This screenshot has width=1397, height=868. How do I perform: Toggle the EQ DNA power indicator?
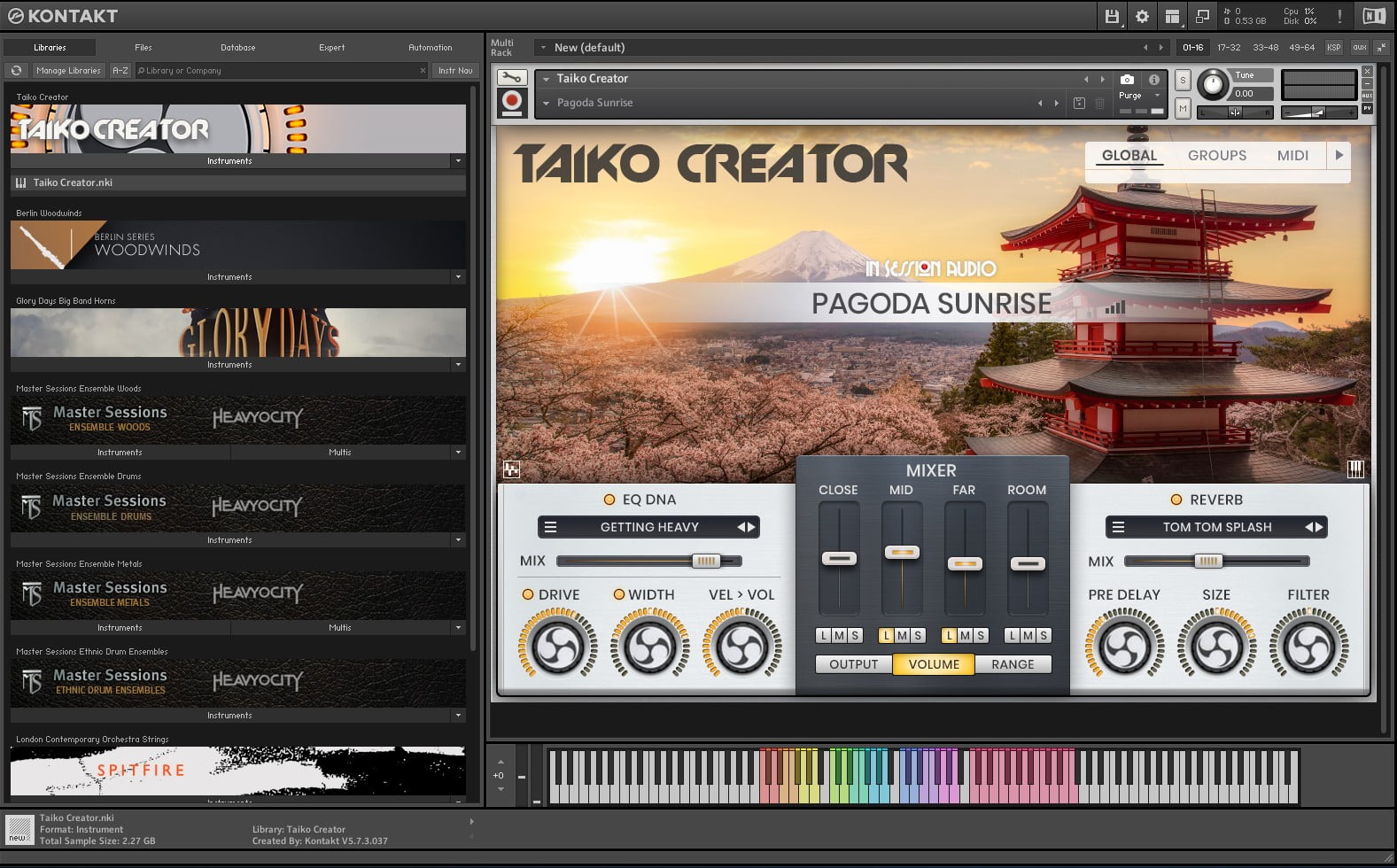click(x=609, y=500)
